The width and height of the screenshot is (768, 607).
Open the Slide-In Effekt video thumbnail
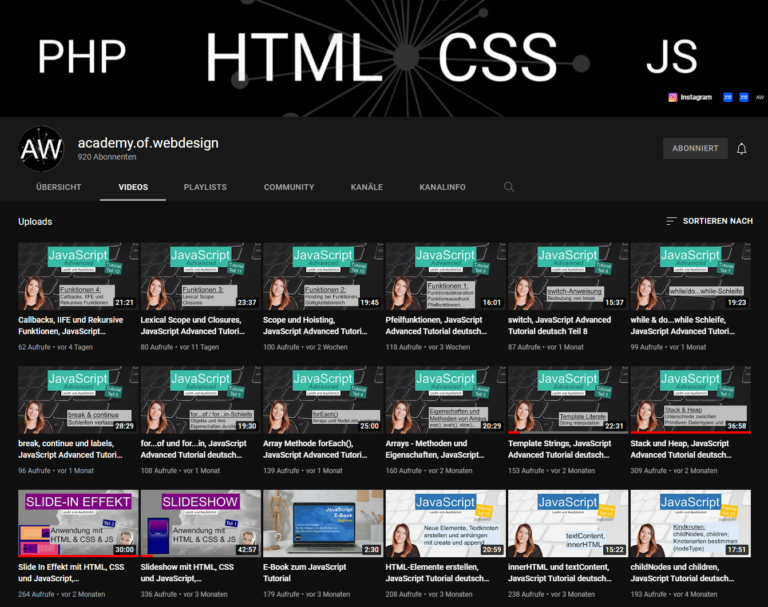coord(78,522)
